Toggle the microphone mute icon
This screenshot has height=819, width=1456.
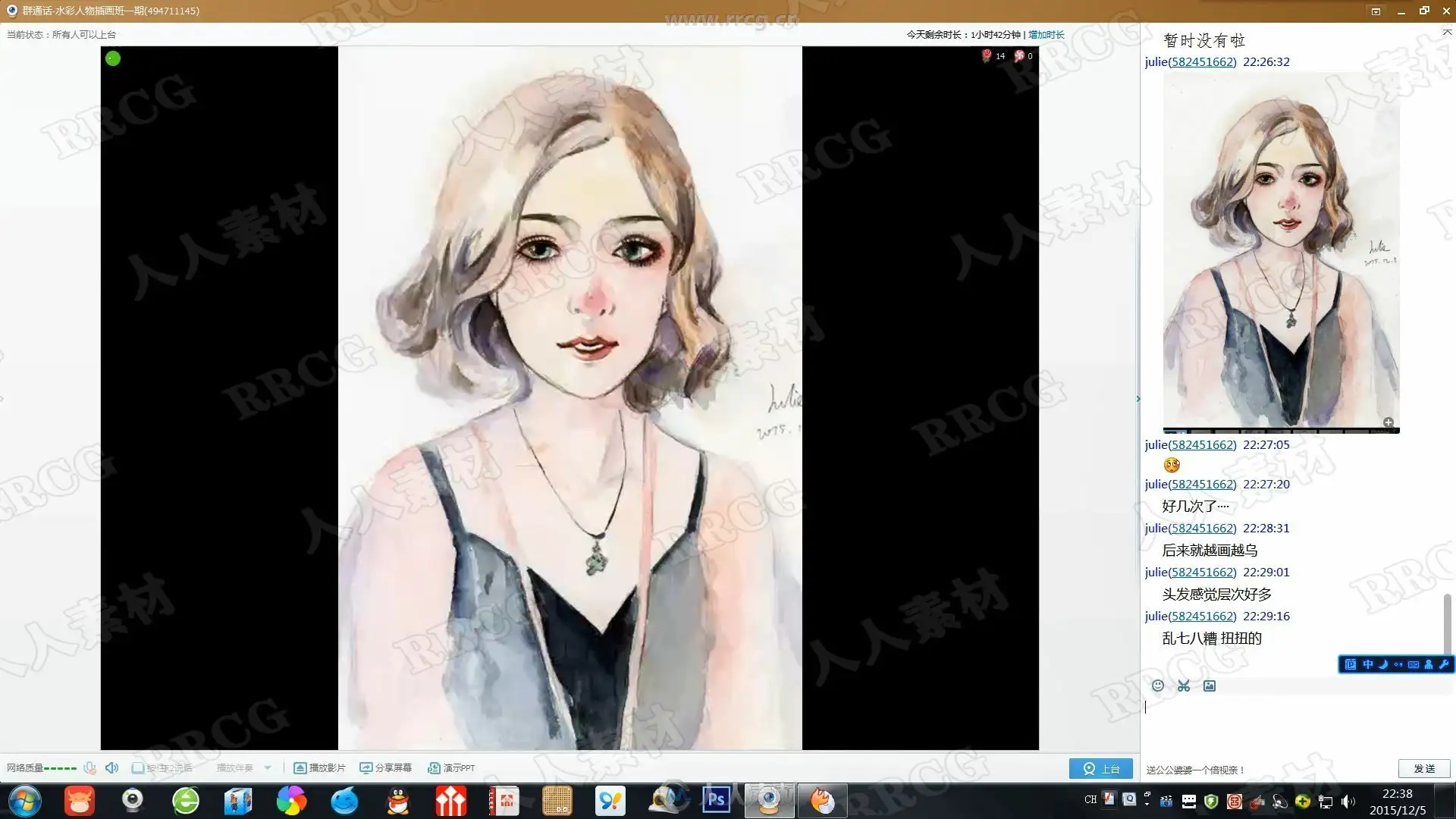click(x=89, y=768)
